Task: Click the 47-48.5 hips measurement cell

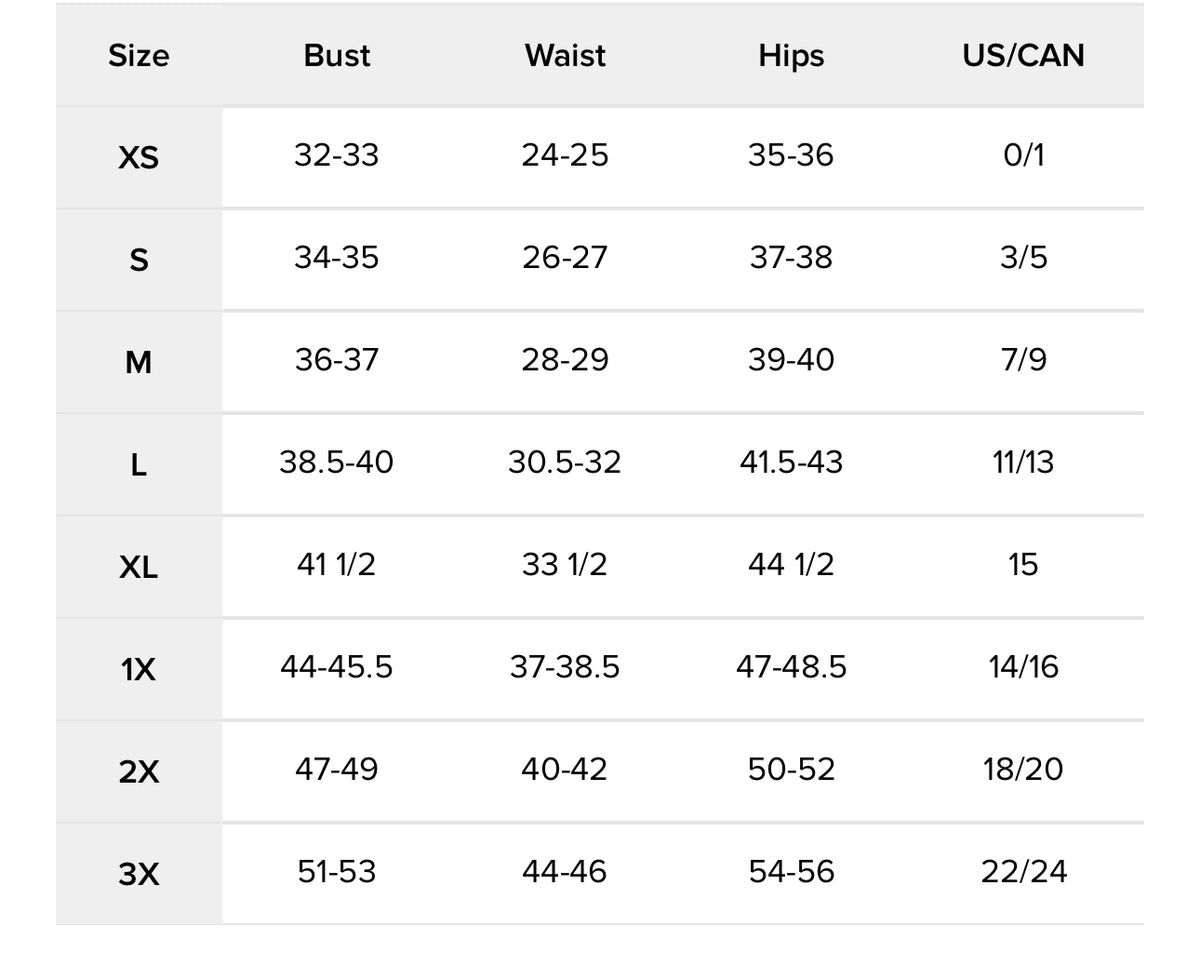Action: 791,667
